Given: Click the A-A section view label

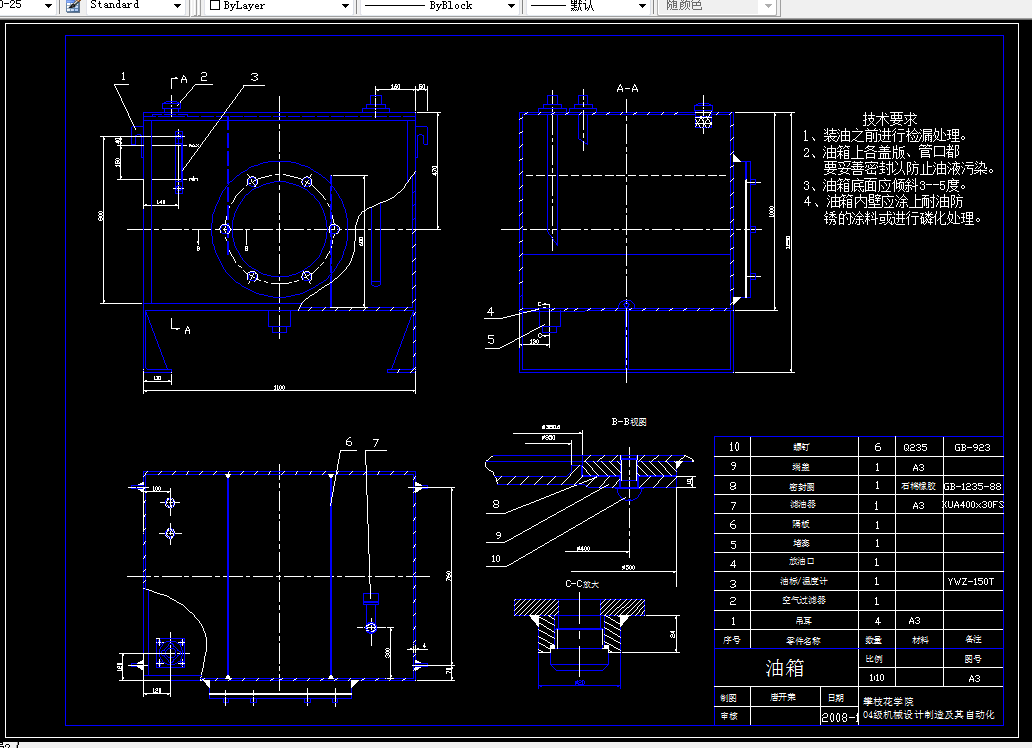Looking at the screenshot, I should tap(627, 88).
